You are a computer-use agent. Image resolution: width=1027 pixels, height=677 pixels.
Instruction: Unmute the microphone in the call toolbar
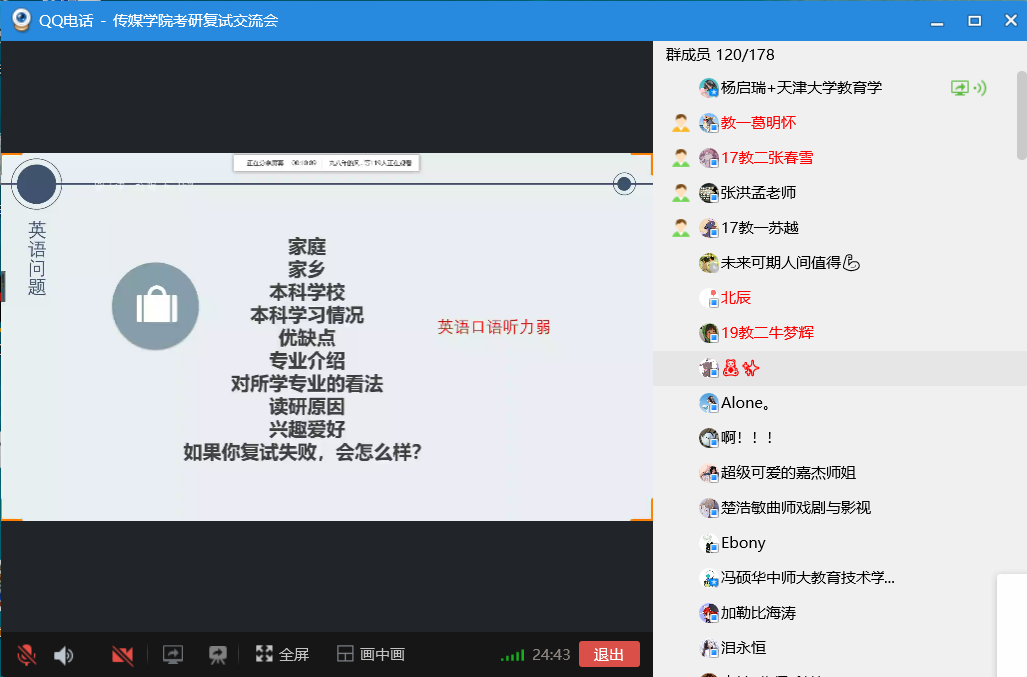click(27, 655)
